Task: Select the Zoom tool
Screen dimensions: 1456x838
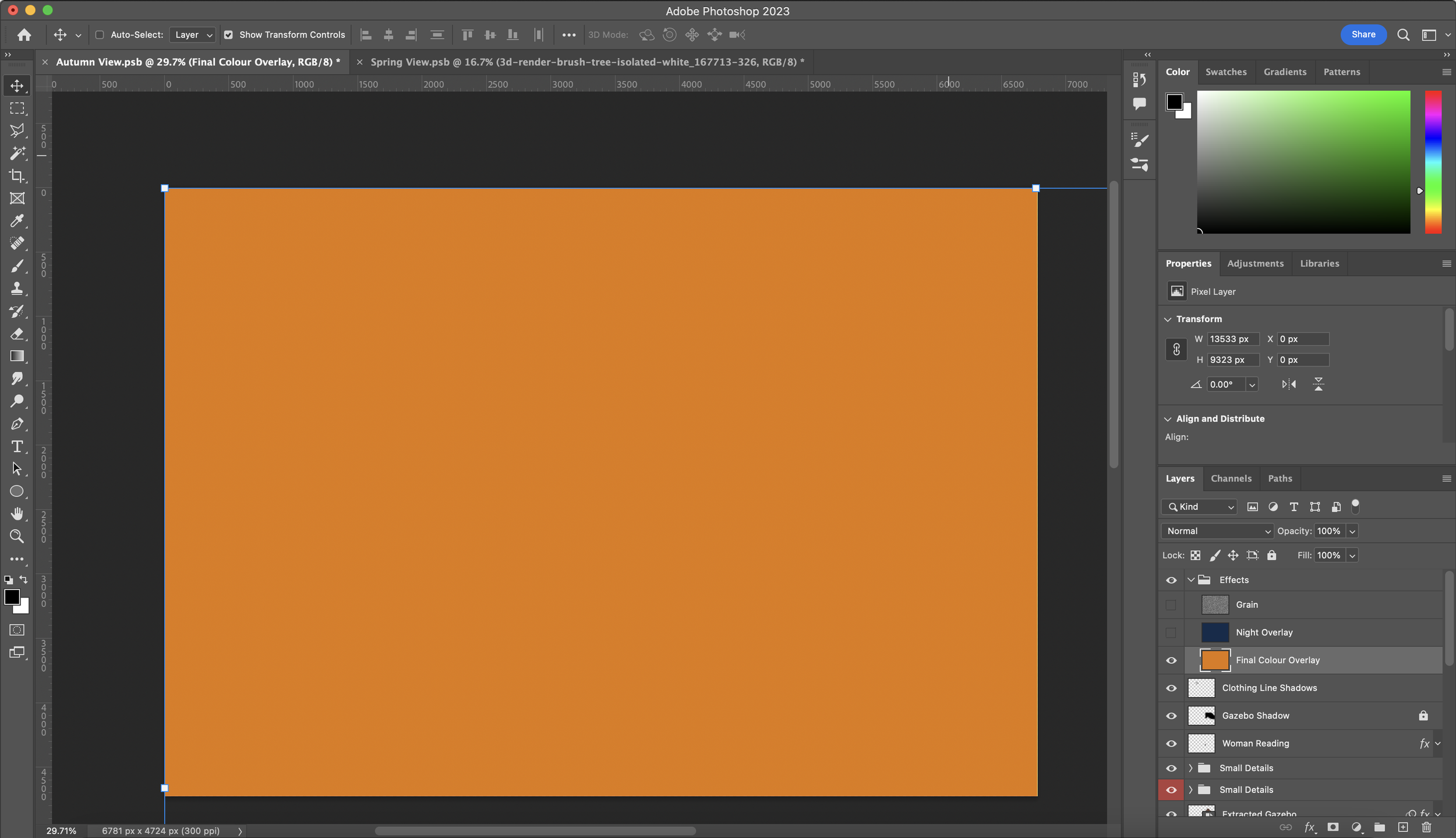Action: point(17,536)
